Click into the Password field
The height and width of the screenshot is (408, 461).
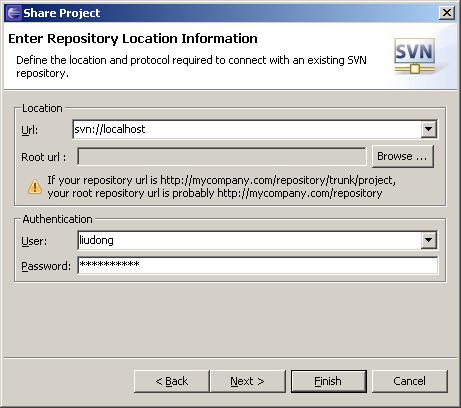258,265
